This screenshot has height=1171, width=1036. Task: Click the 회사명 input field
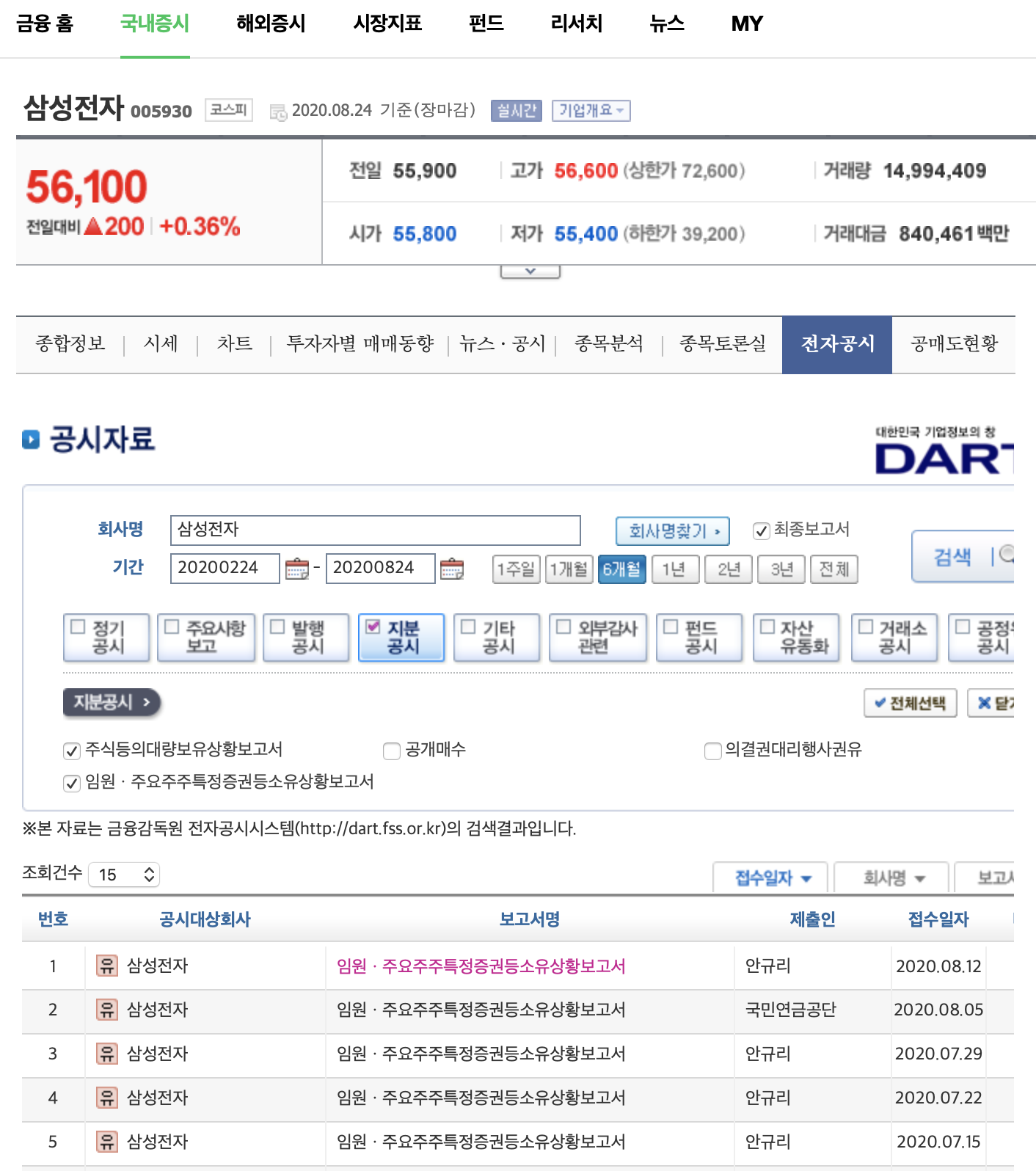[x=376, y=530]
